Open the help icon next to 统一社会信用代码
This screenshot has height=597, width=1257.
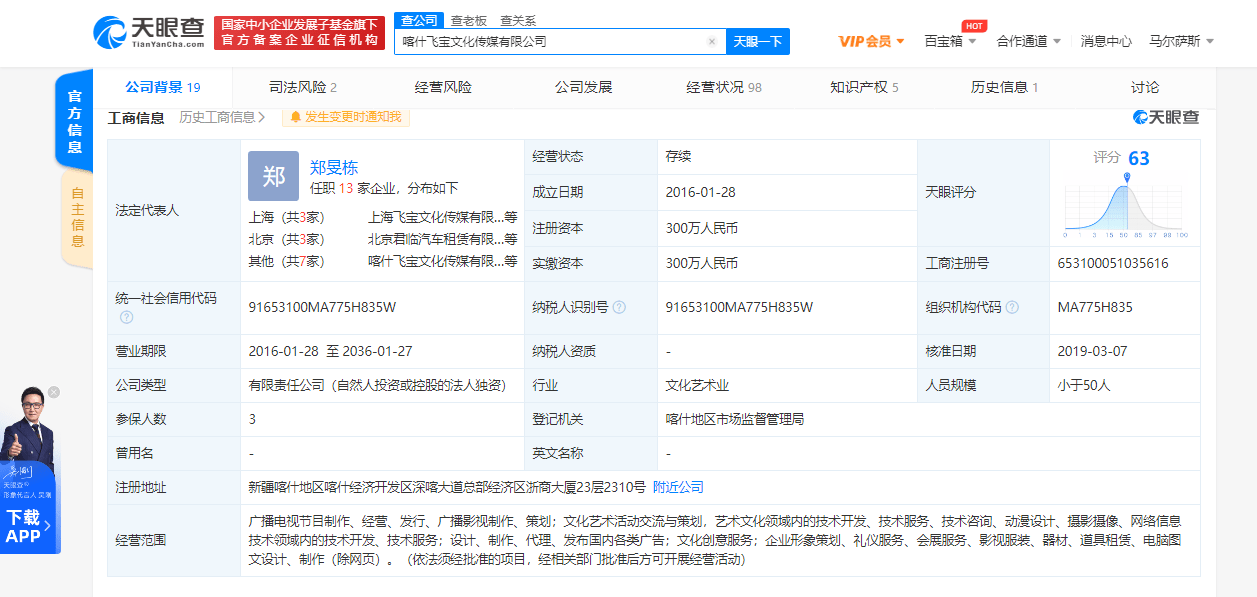coord(127,317)
